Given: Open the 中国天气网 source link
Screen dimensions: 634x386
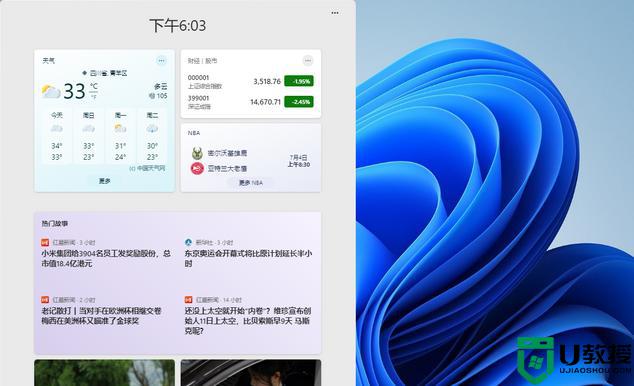Looking at the screenshot, I should coord(147,168).
